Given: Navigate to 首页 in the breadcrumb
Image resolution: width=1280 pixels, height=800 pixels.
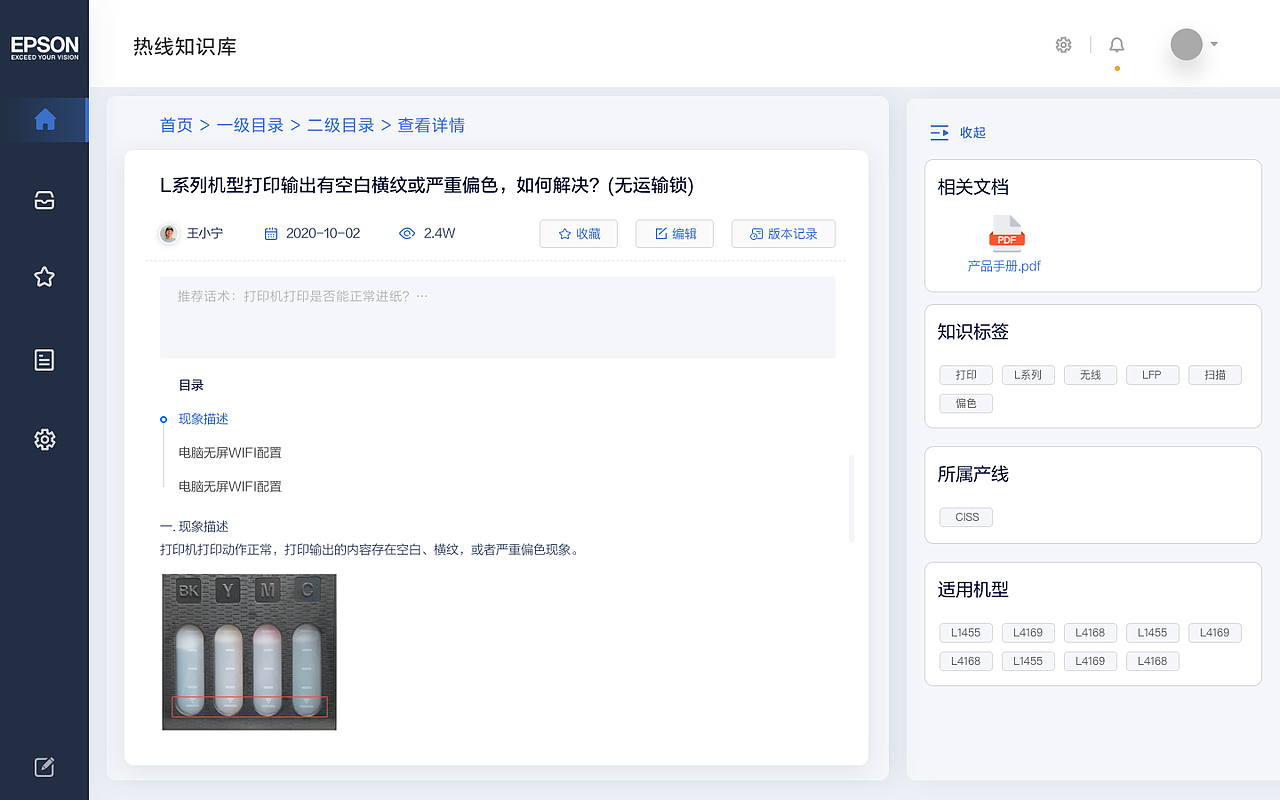Looking at the screenshot, I should click(x=176, y=124).
